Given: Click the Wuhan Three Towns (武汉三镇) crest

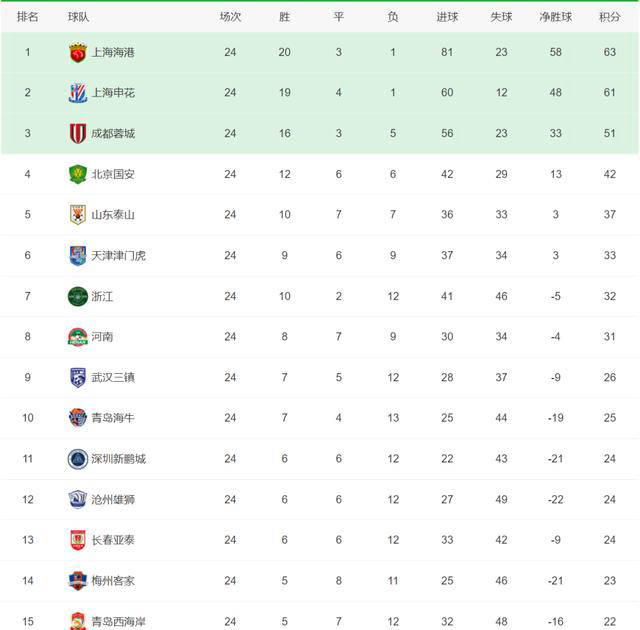Looking at the screenshot, I should click(78, 377).
